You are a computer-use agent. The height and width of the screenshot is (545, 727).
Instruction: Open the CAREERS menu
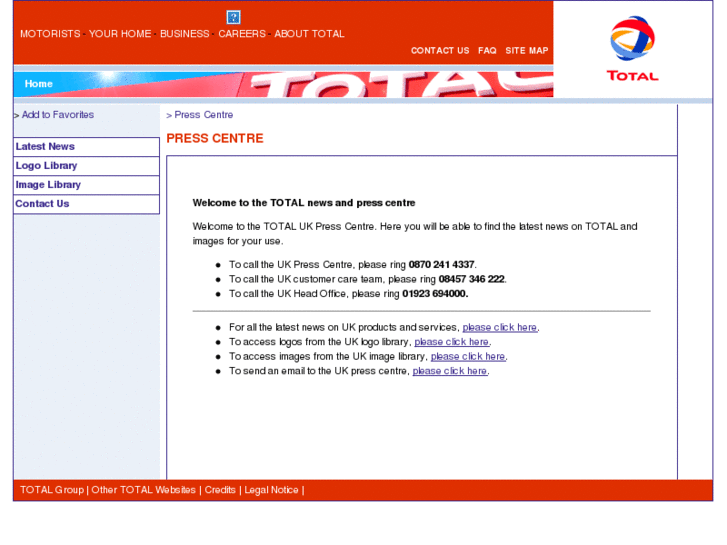pyautogui.click(x=242, y=34)
